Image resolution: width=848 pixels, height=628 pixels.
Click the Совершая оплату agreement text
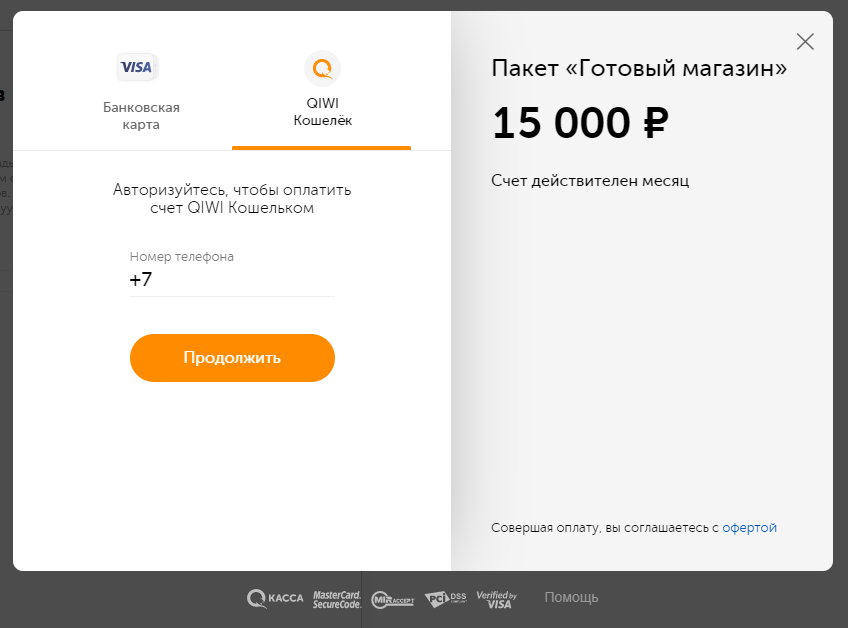(x=605, y=528)
